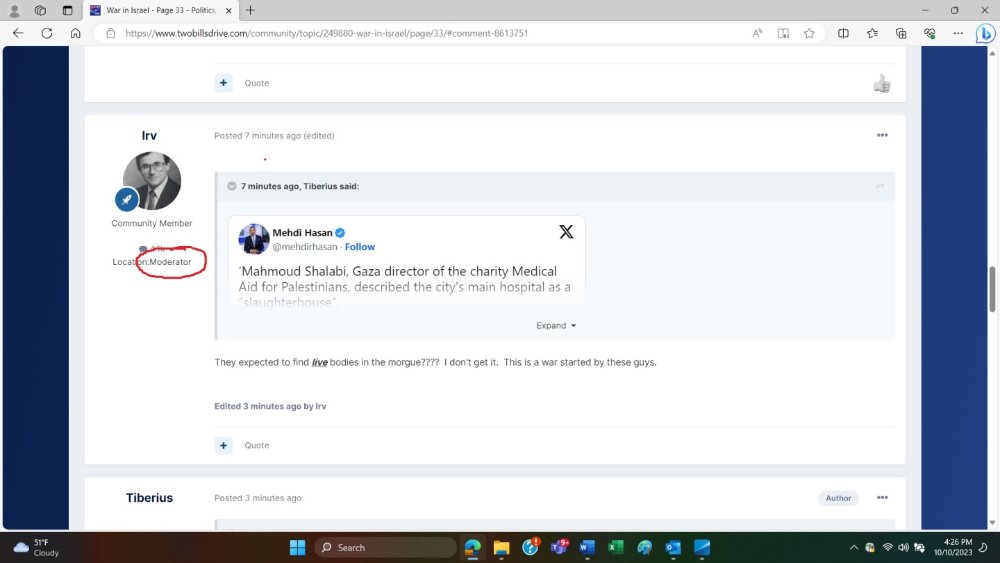This screenshot has width=1000, height=563.
Task: Open the browser home page
Action: click(x=75, y=33)
